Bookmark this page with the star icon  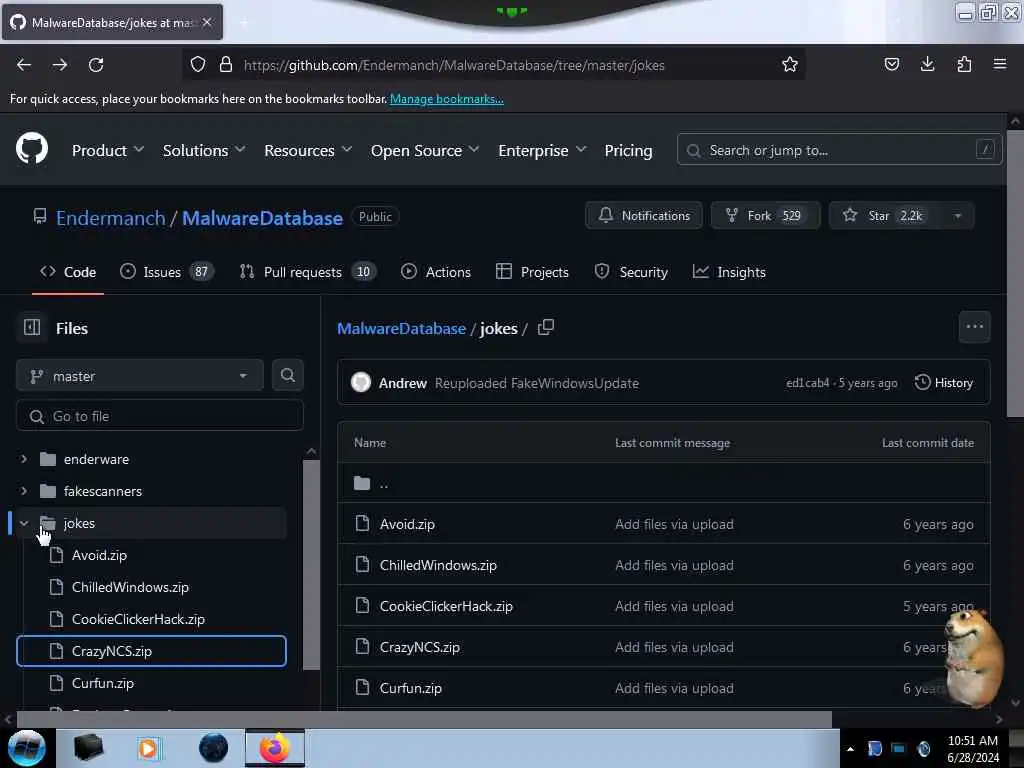[790, 64]
